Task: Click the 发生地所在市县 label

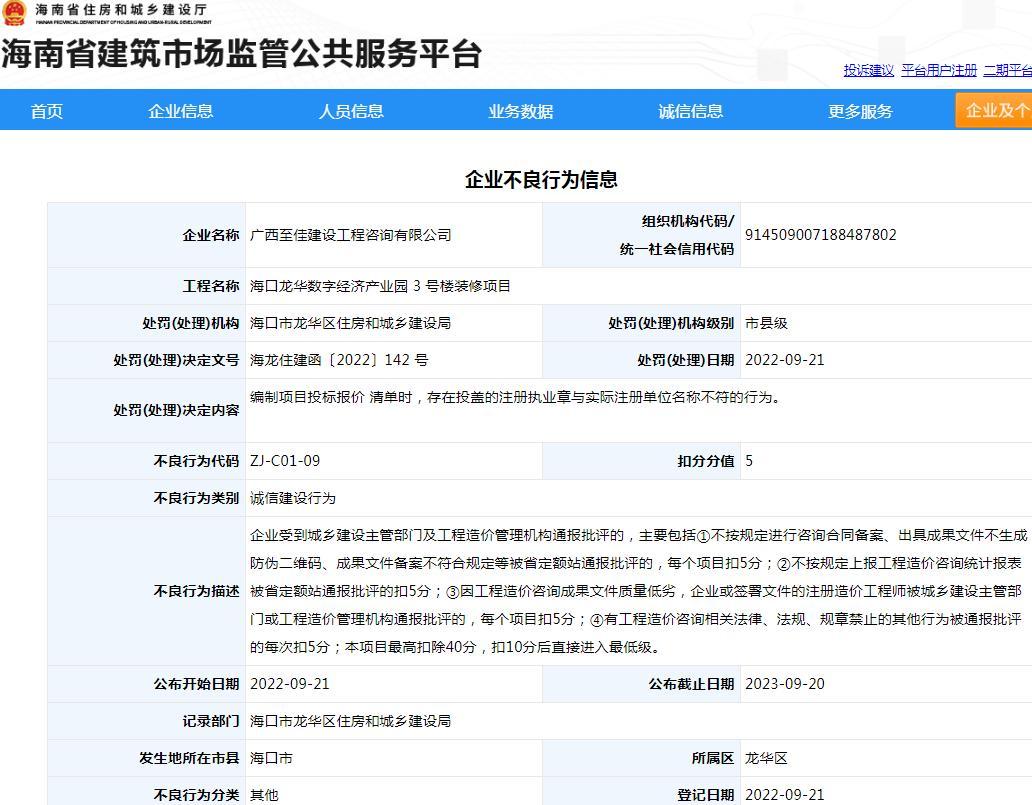Action: [189, 758]
